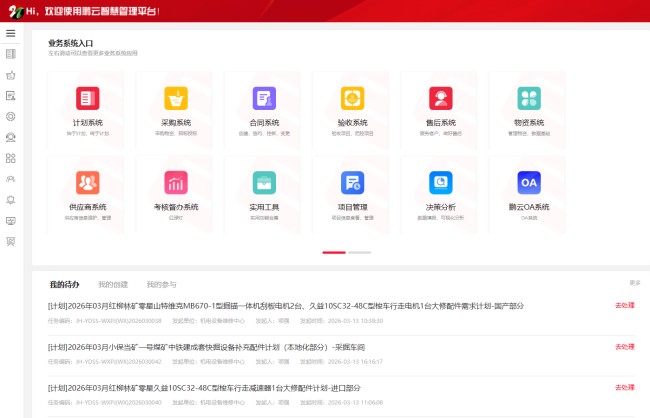Open the 合同系统 purple icon
Viewport: 650px width, 418px height.
pyautogui.click(x=264, y=98)
